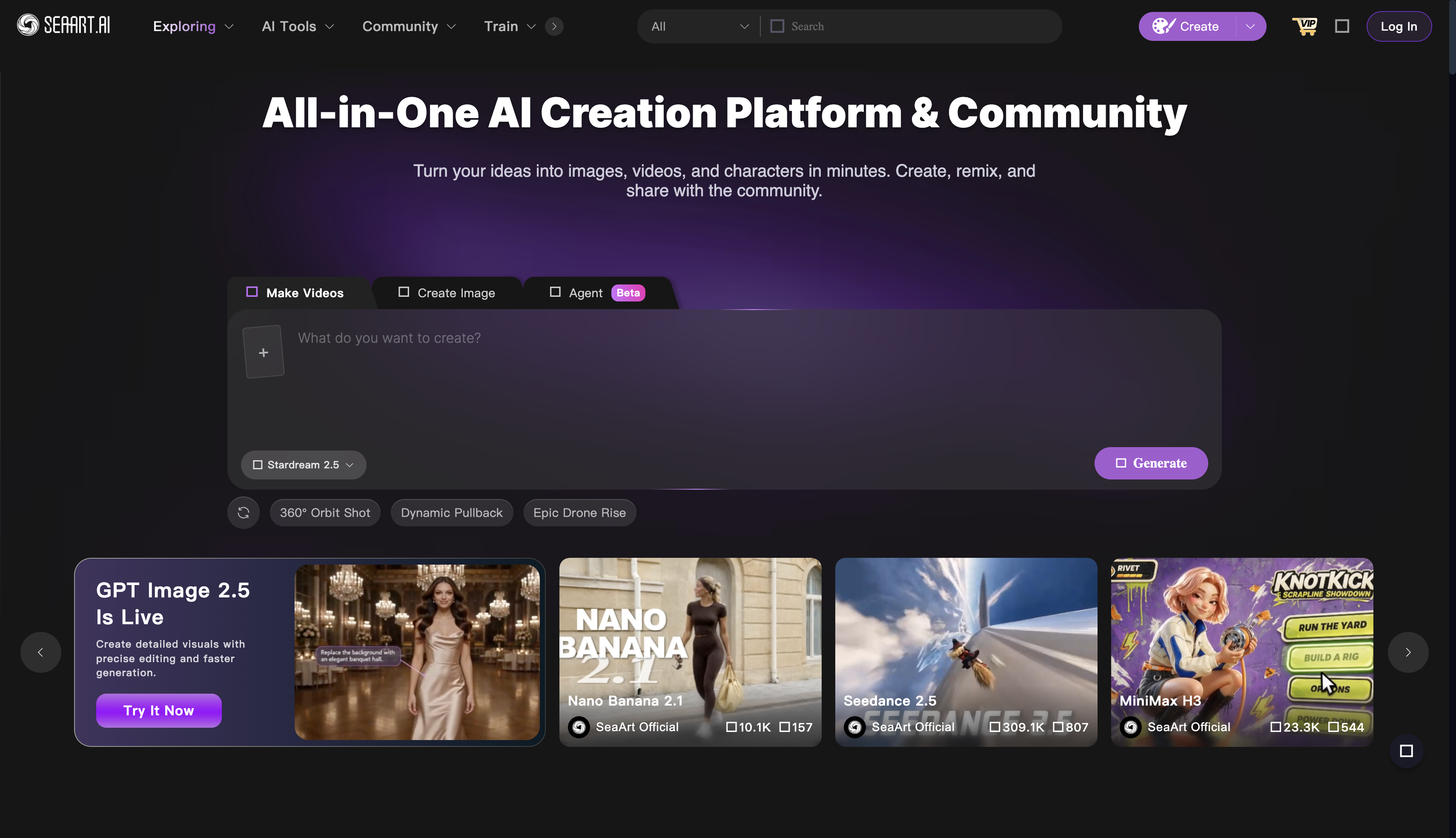
Task: Select the 360° Orbit Shot suggestion
Action: (324, 512)
